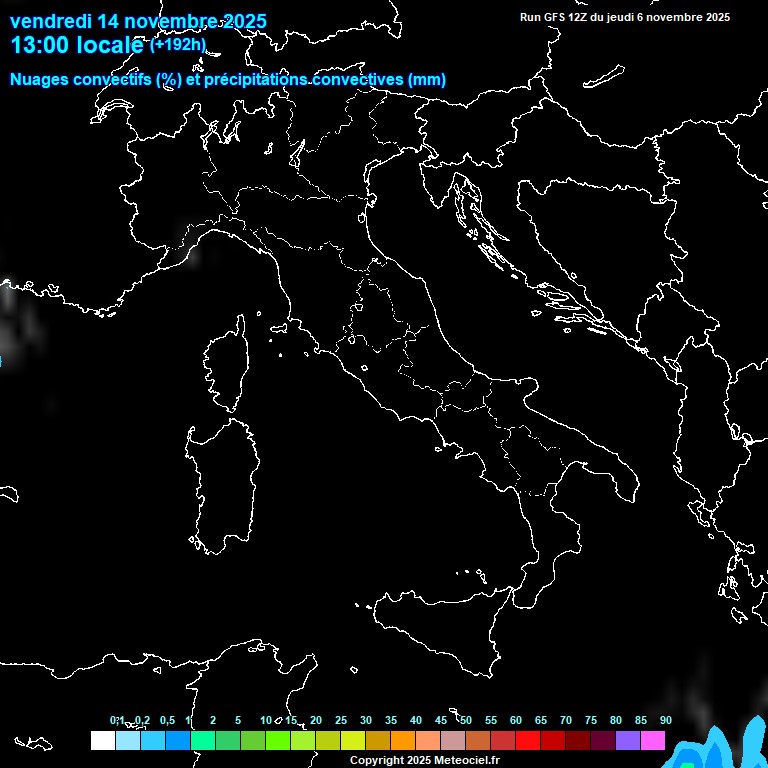Select the pale blue swatch between 0,1 and 0,2
This screenshot has width=768, height=768.
(x=128, y=740)
